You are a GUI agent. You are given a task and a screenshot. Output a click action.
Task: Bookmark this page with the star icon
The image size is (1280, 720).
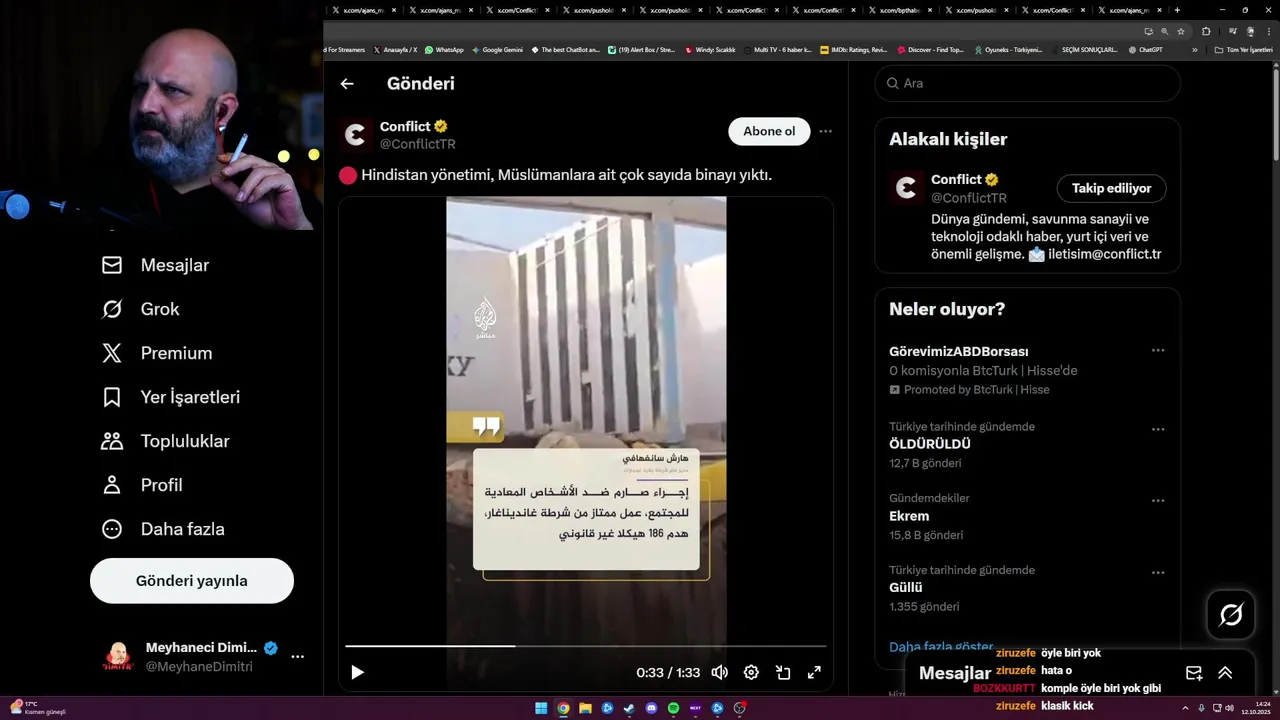[1181, 31]
